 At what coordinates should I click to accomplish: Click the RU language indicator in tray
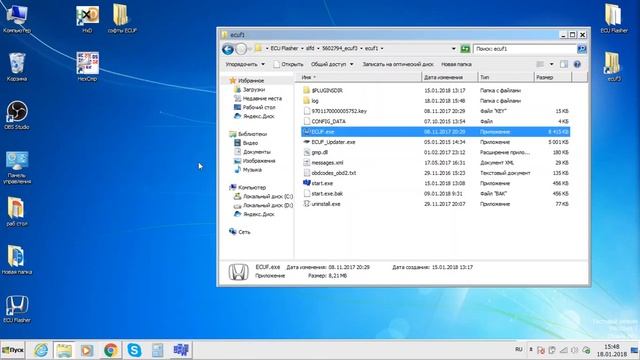(x=518, y=350)
